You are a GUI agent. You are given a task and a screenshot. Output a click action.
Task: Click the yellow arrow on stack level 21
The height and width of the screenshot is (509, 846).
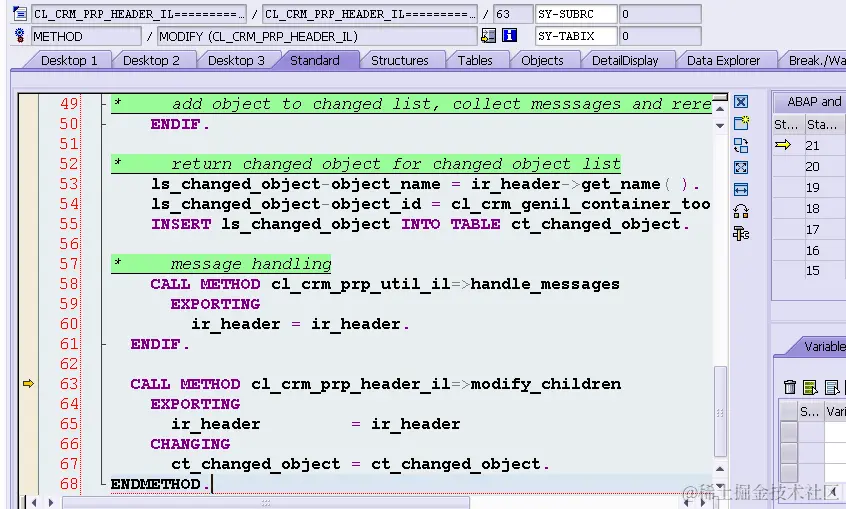(783, 145)
